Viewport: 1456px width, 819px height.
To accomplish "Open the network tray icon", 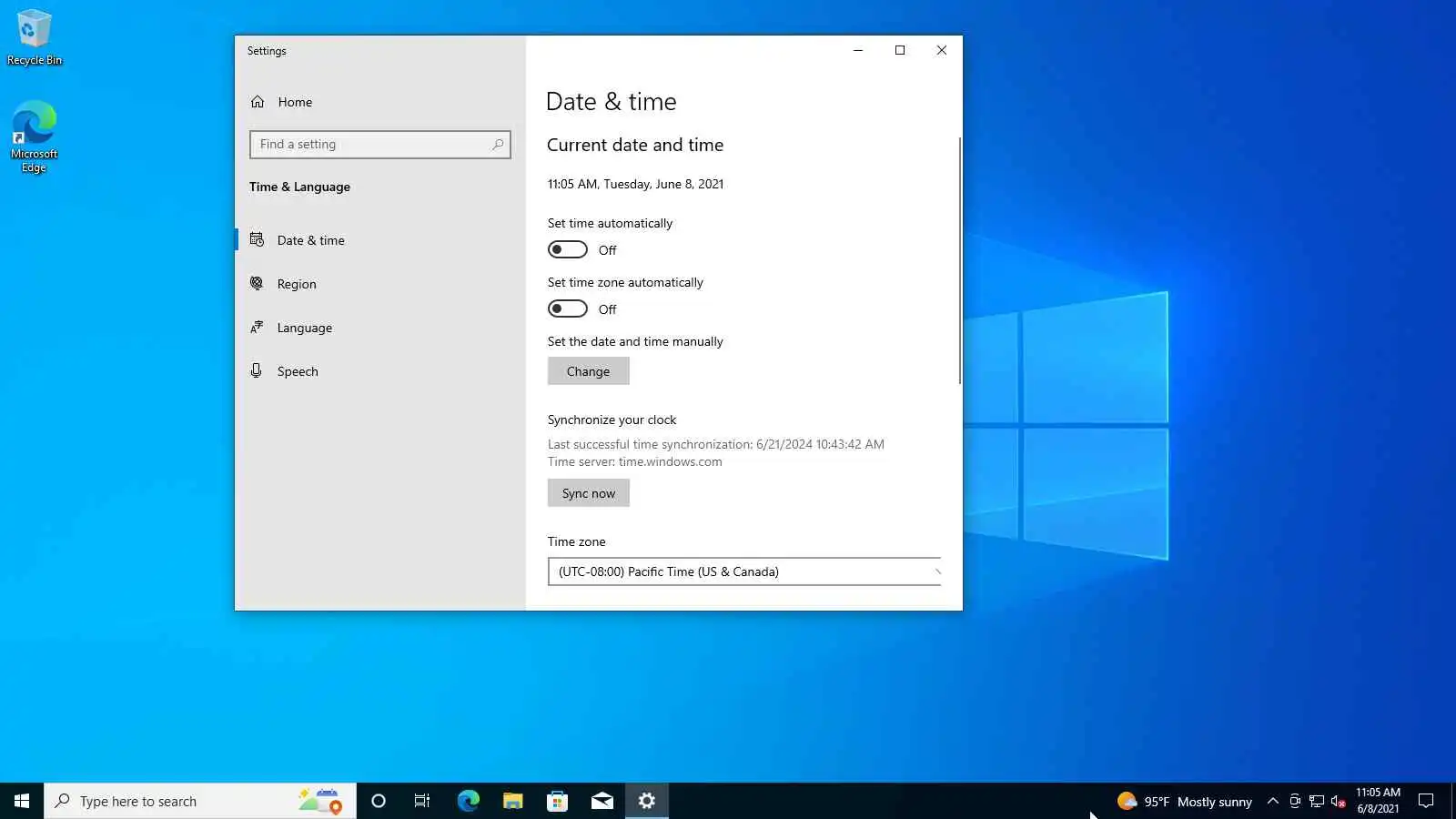I will click(1317, 801).
